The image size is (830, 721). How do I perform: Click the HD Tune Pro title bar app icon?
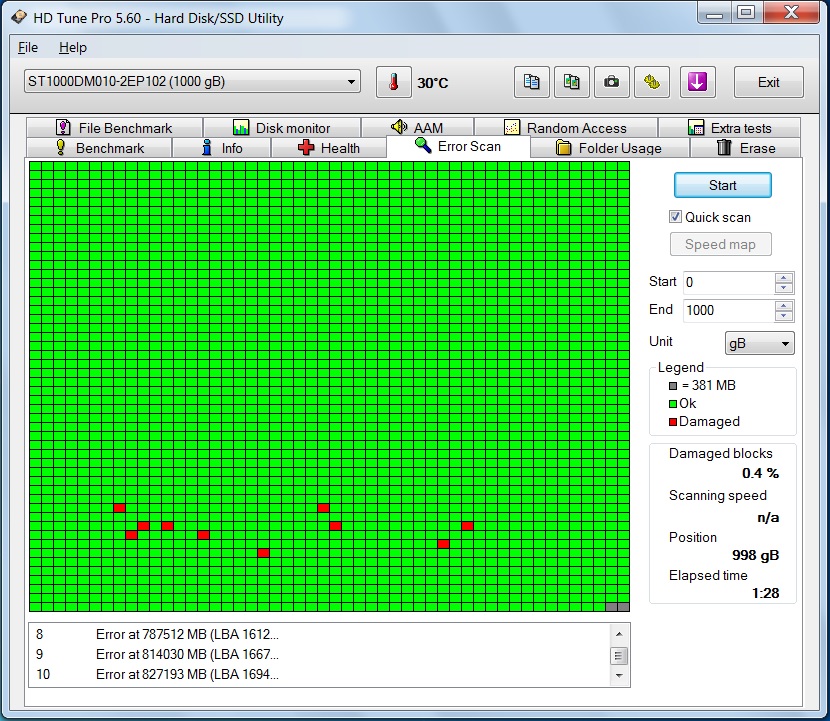coord(19,17)
